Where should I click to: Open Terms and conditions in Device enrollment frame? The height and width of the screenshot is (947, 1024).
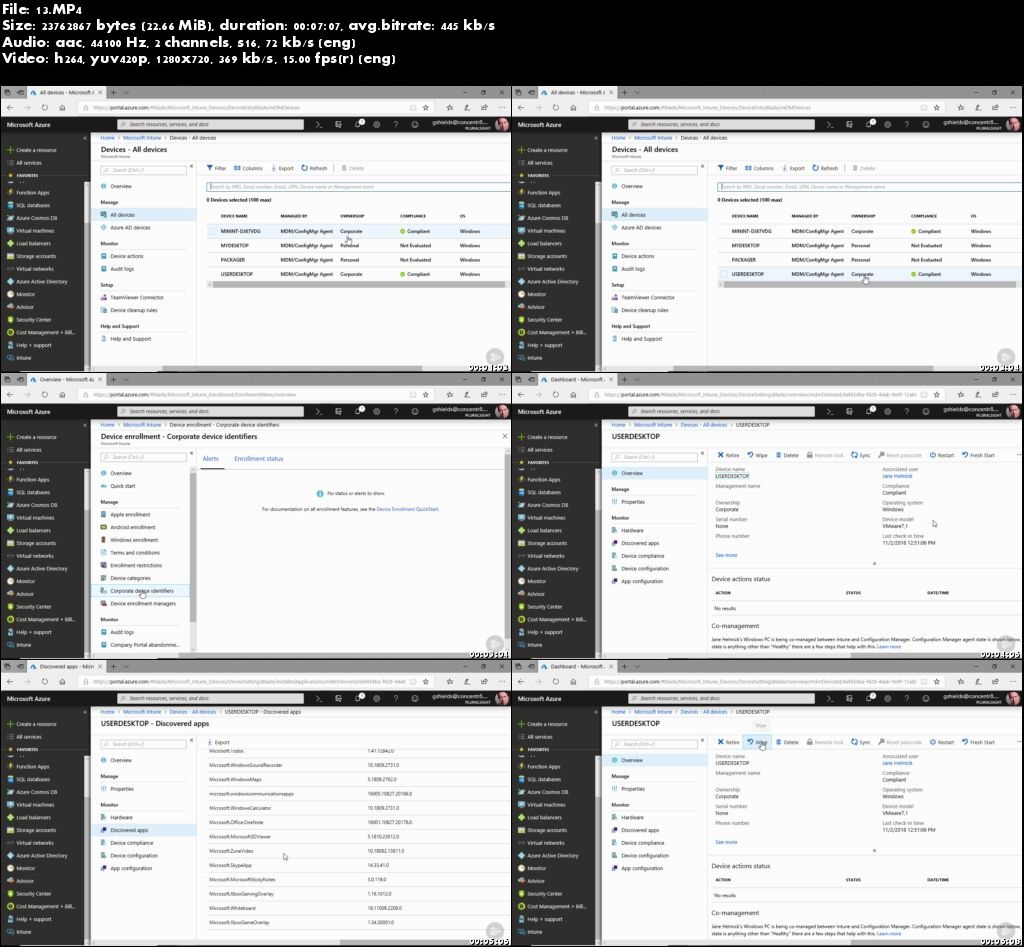pyautogui.click(x=134, y=553)
